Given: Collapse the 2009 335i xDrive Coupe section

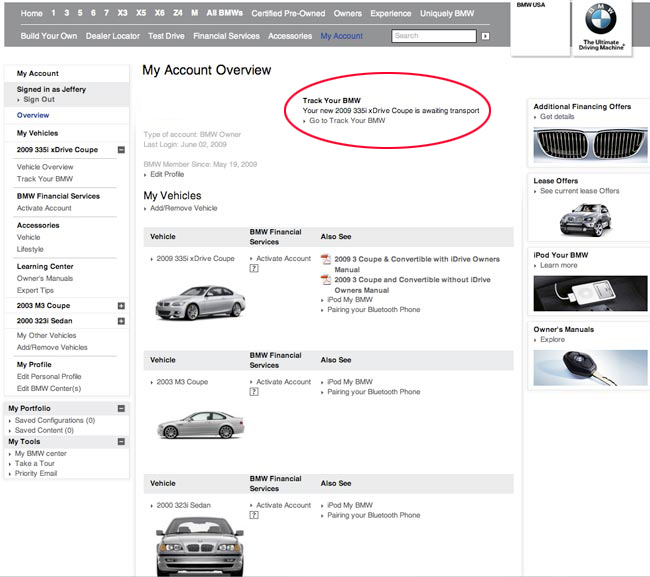Looking at the screenshot, I should click(x=121, y=150).
